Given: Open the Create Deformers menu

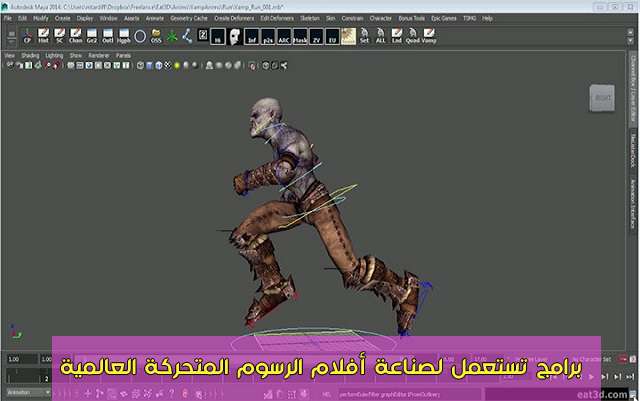Looking at the screenshot, I should (234, 18).
